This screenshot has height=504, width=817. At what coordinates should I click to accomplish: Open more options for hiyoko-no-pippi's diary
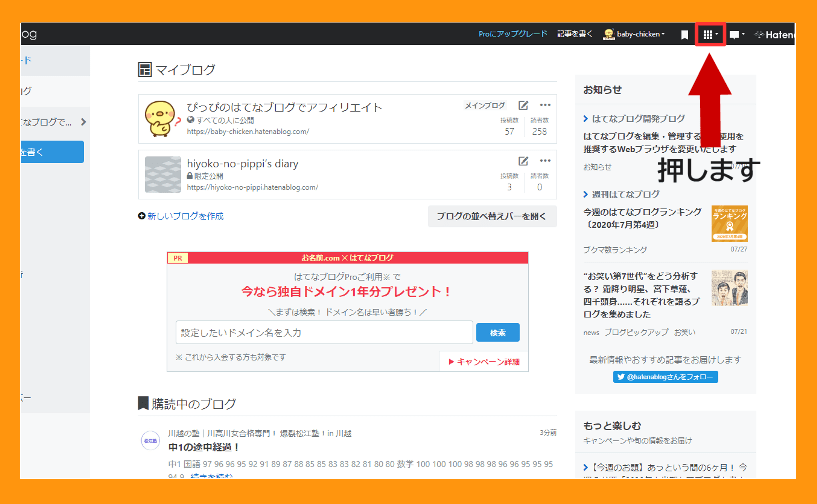point(545,161)
